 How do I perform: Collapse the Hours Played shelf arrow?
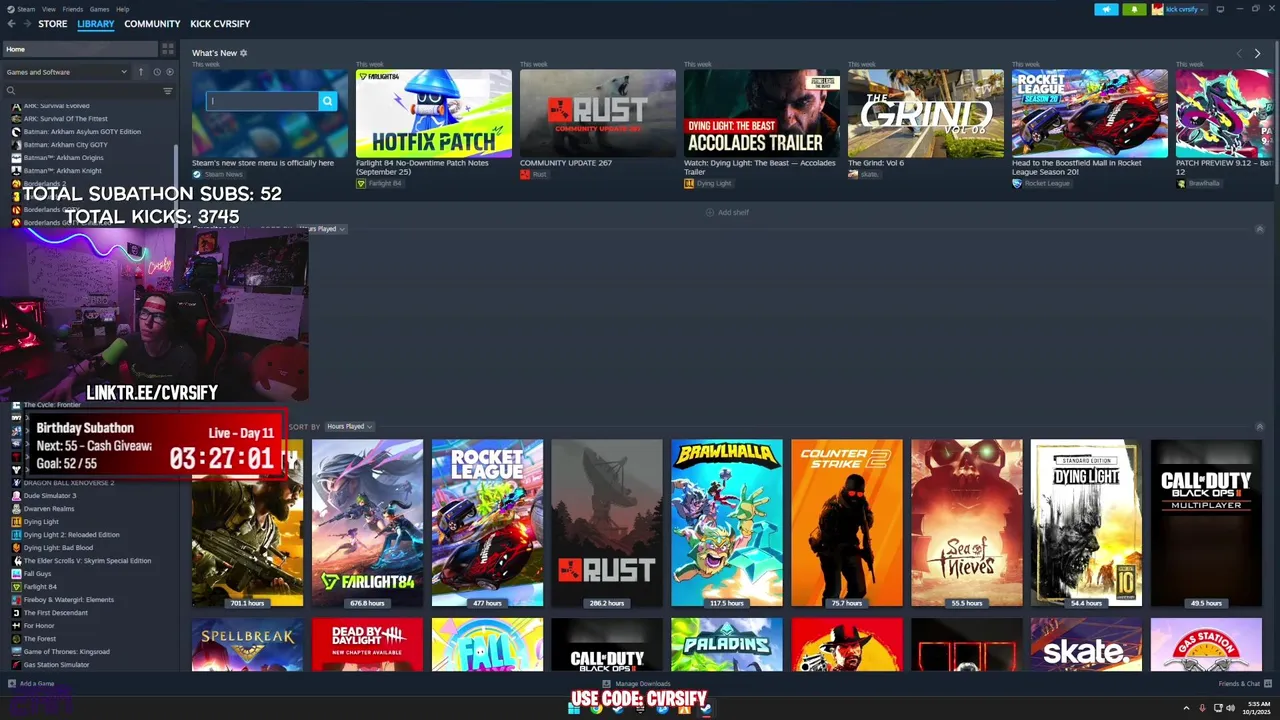(x=1259, y=427)
